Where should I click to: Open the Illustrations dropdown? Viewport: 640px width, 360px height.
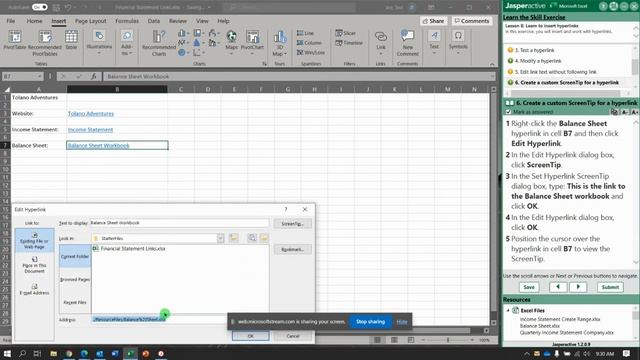coord(99,42)
